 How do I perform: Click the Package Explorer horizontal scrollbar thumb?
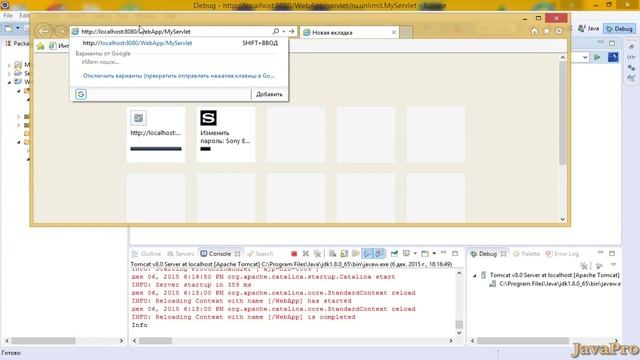43,340
